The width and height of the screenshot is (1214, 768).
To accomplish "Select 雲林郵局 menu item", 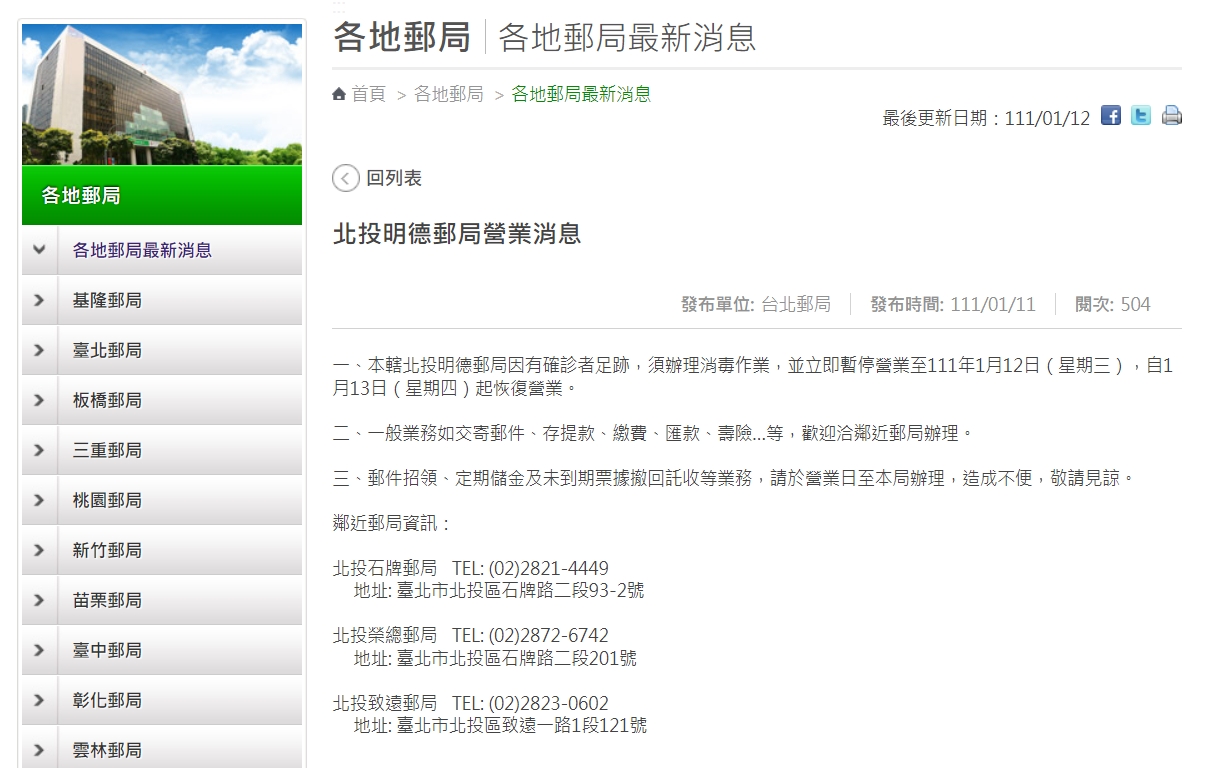I will coord(107,750).
